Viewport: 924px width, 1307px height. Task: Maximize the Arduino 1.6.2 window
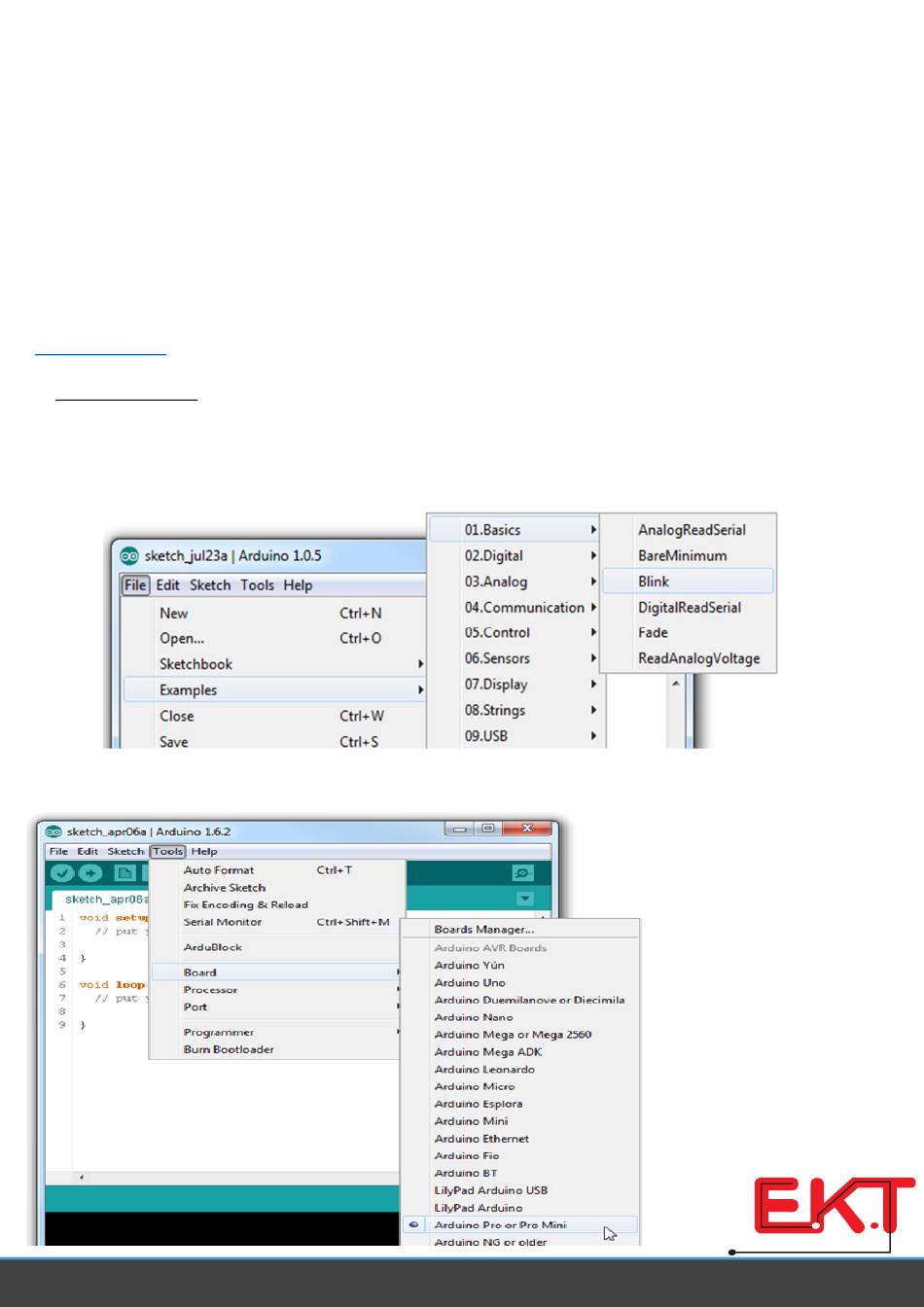(x=488, y=830)
